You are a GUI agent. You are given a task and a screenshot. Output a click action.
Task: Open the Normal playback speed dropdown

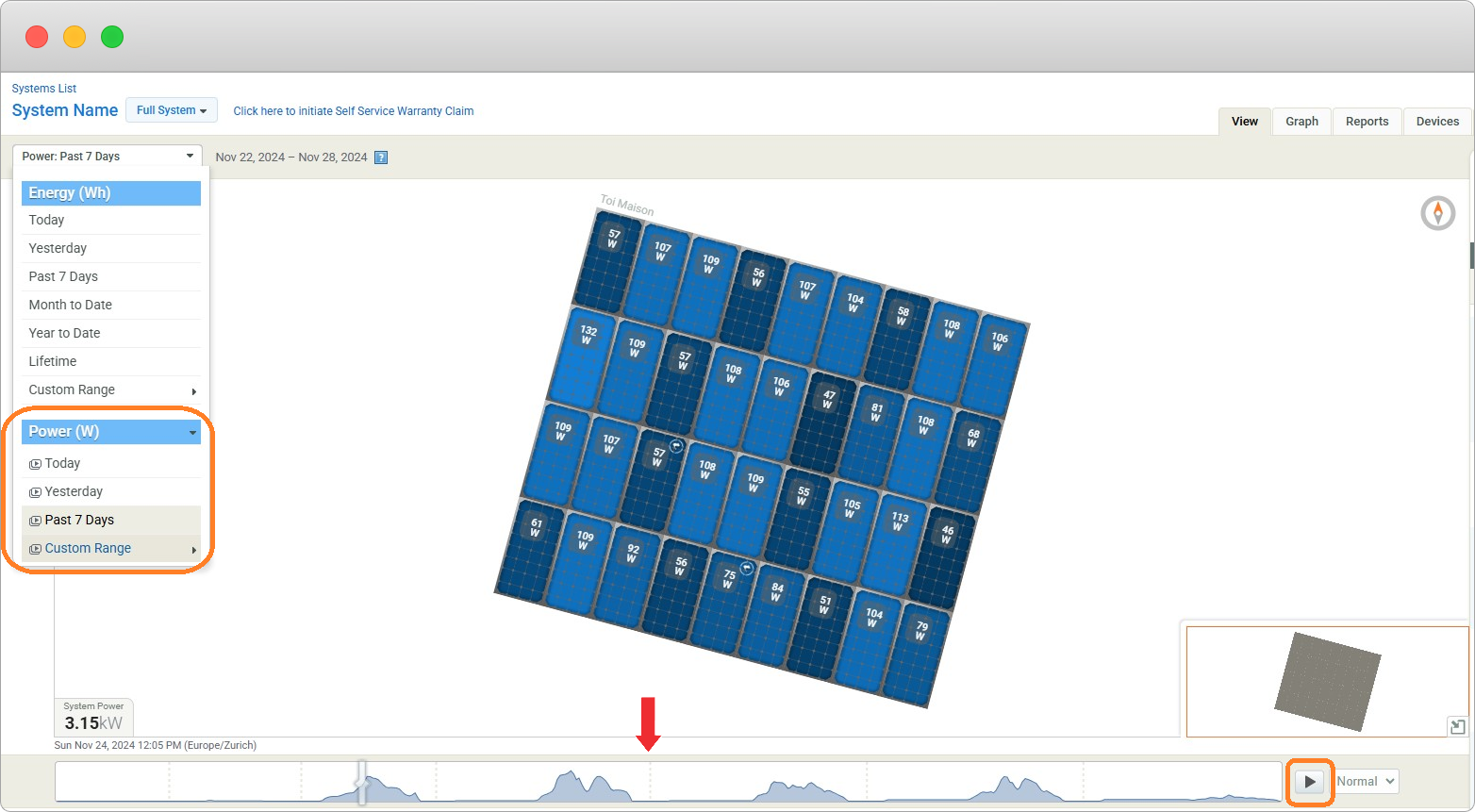point(1367,781)
